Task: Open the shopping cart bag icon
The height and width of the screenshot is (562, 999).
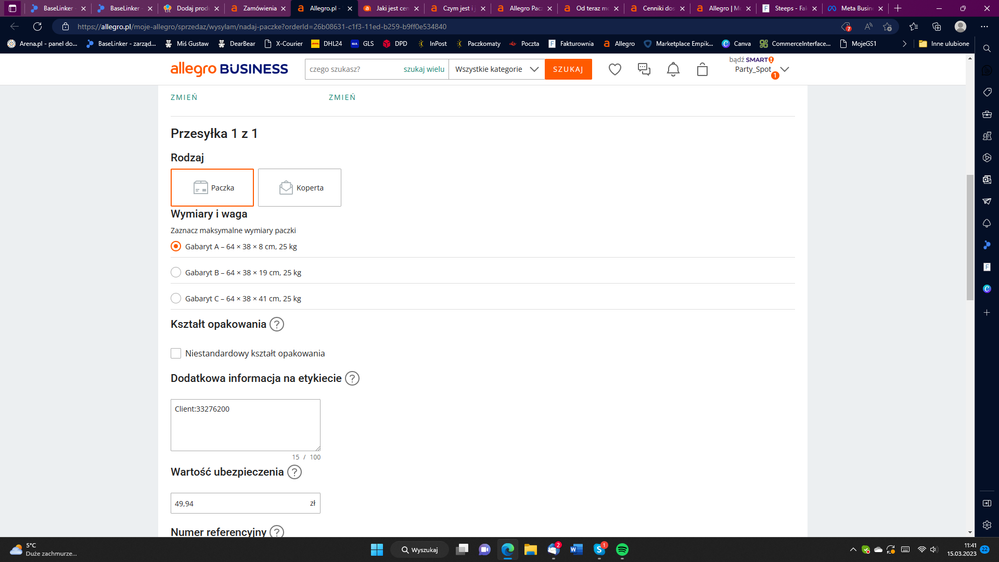Action: coord(702,69)
